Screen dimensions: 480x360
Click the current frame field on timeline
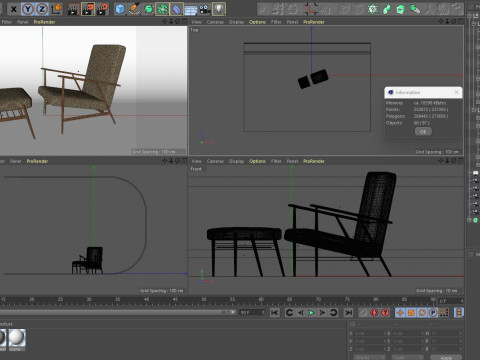pyautogui.click(x=450, y=301)
